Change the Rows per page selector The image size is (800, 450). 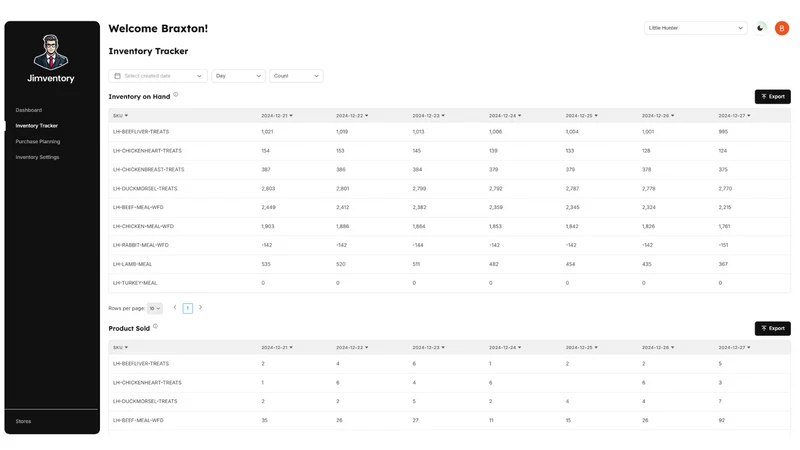click(x=155, y=308)
